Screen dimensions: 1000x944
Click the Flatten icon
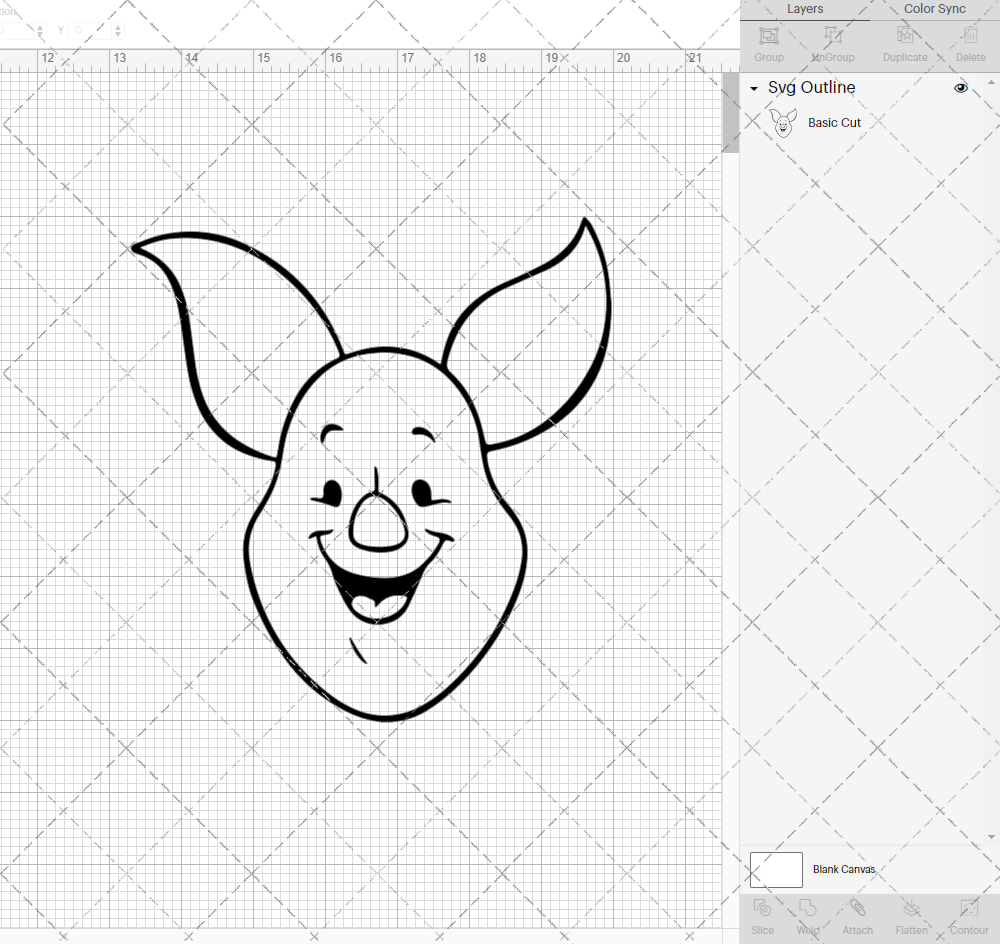pyautogui.click(x=911, y=907)
